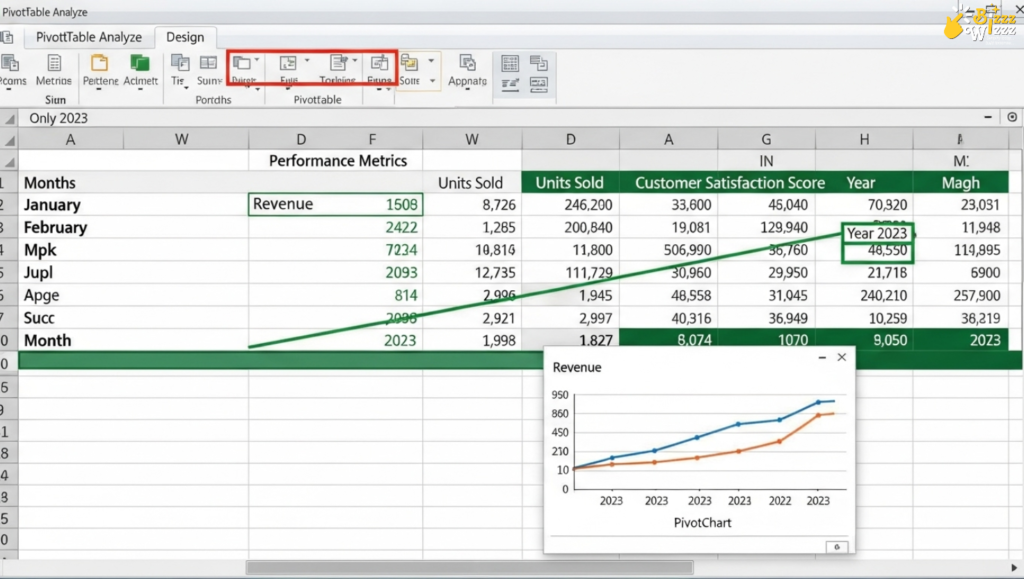Close the Revenue PivotChart window

pos(842,357)
